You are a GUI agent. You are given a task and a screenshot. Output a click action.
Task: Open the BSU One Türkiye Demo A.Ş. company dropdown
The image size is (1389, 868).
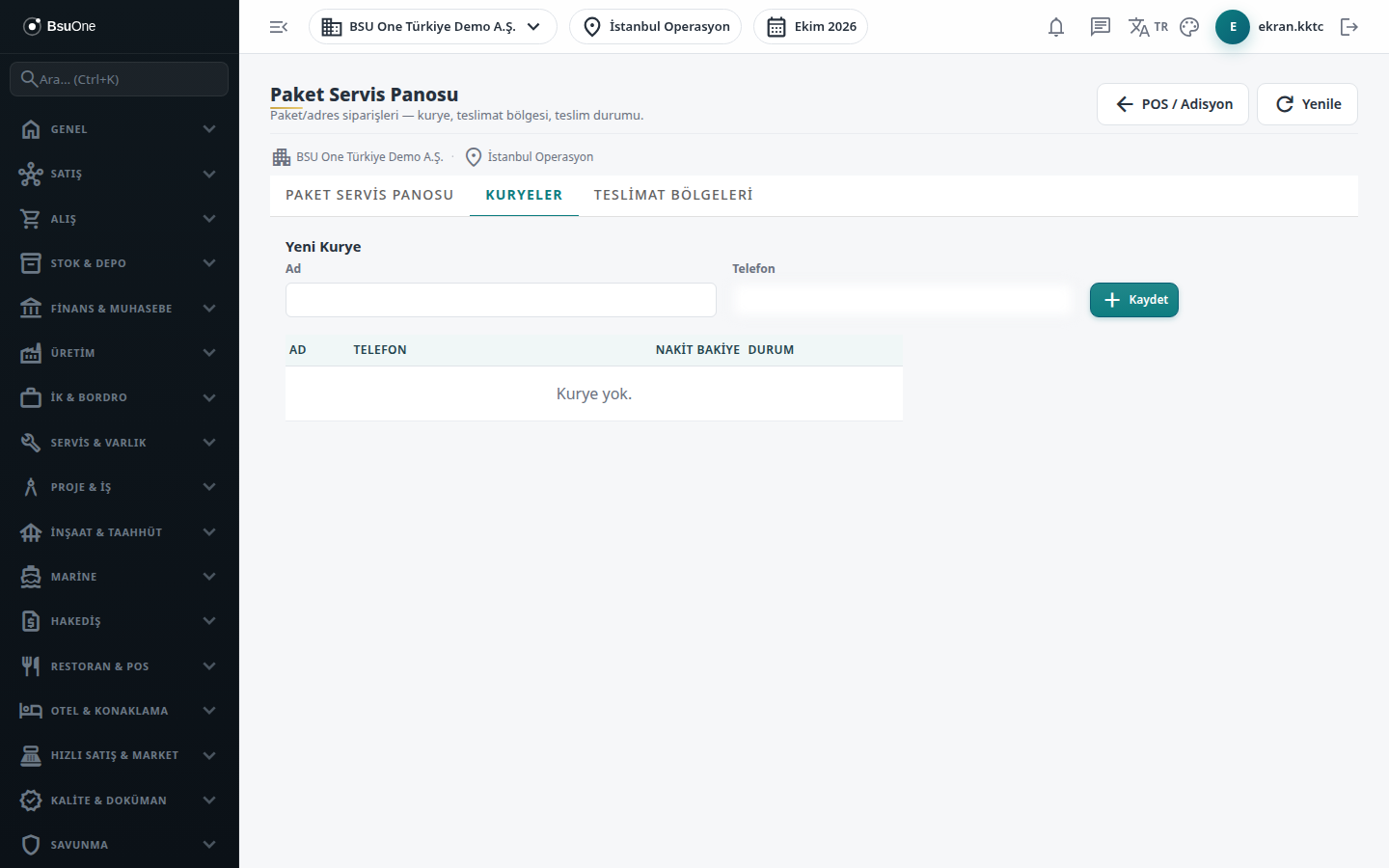[433, 27]
